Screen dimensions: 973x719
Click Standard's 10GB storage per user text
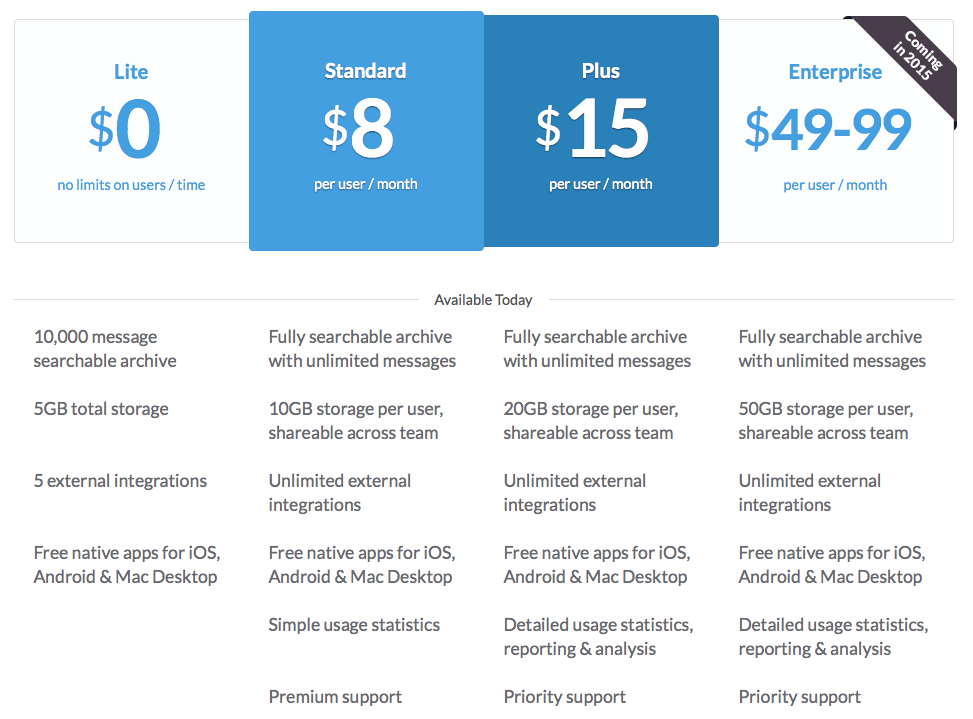tap(355, 421)
